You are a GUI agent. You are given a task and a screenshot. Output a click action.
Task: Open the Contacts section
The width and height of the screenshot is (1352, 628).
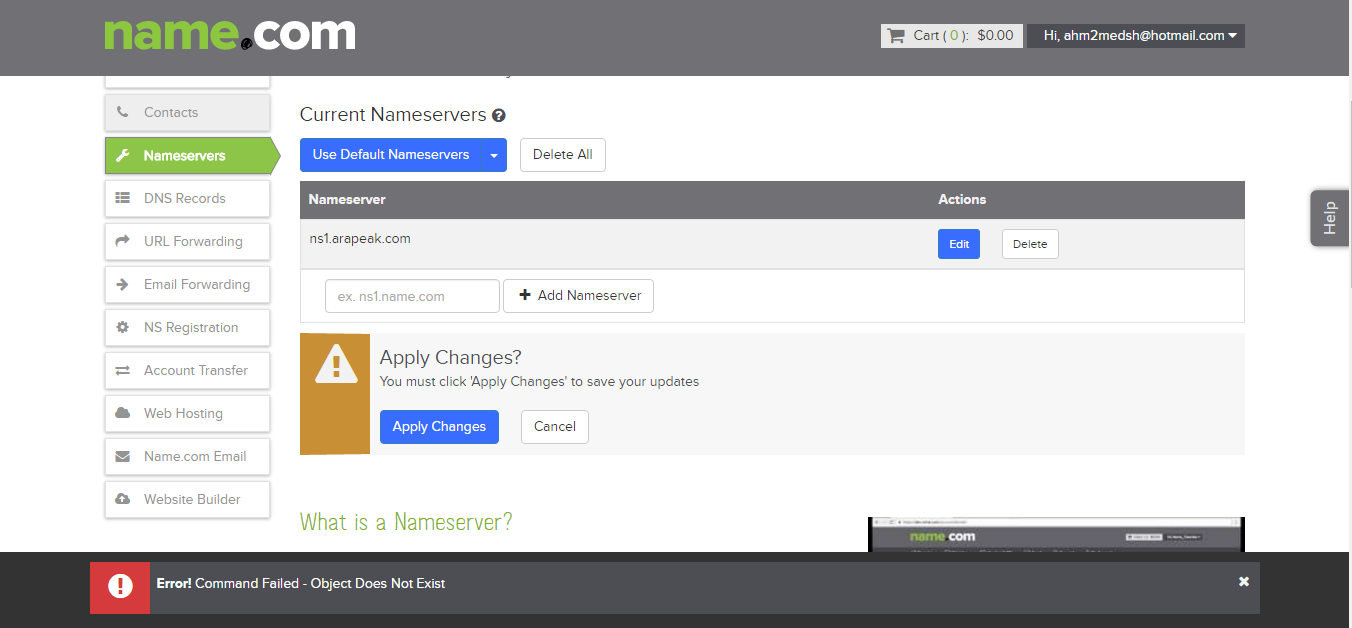click(x=187, y=112)
